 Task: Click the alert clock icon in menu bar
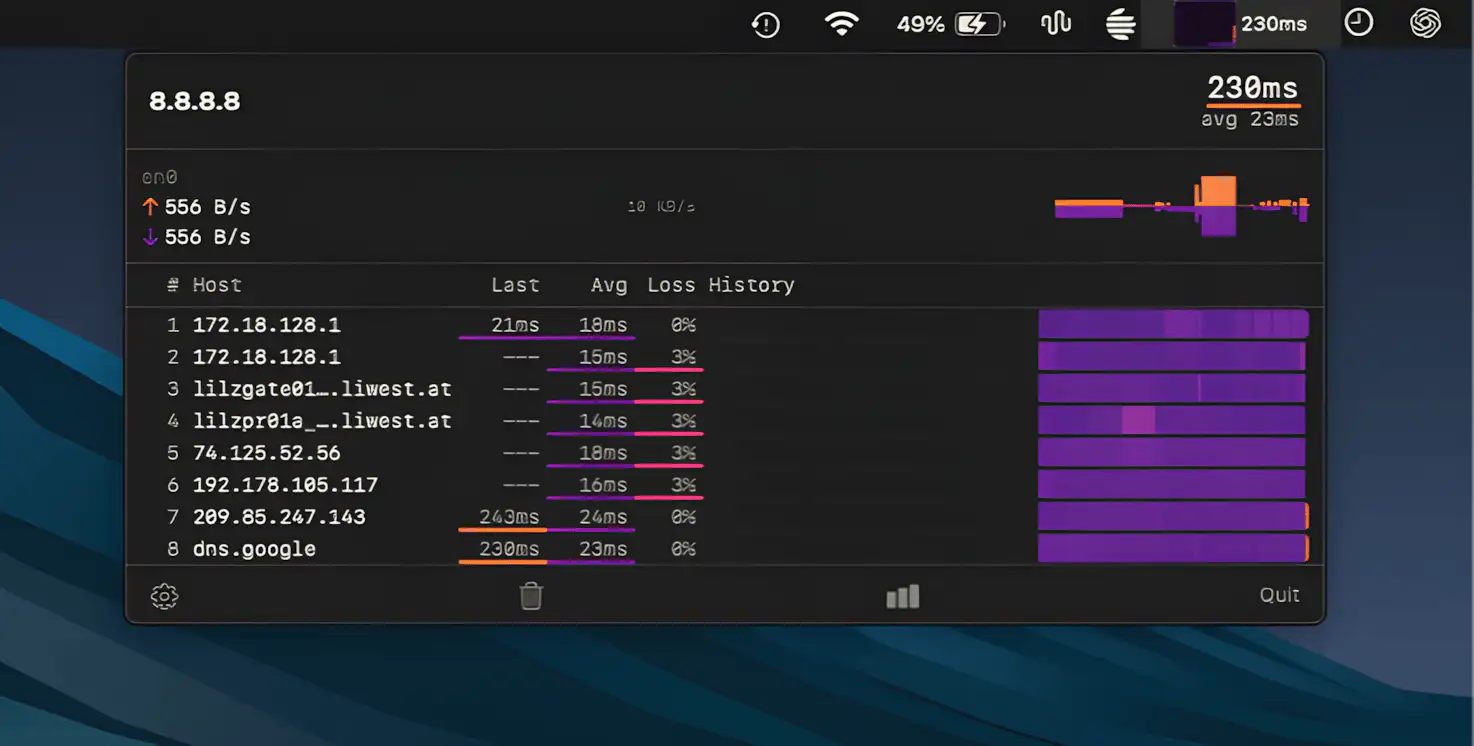click(x=766, y=24)
